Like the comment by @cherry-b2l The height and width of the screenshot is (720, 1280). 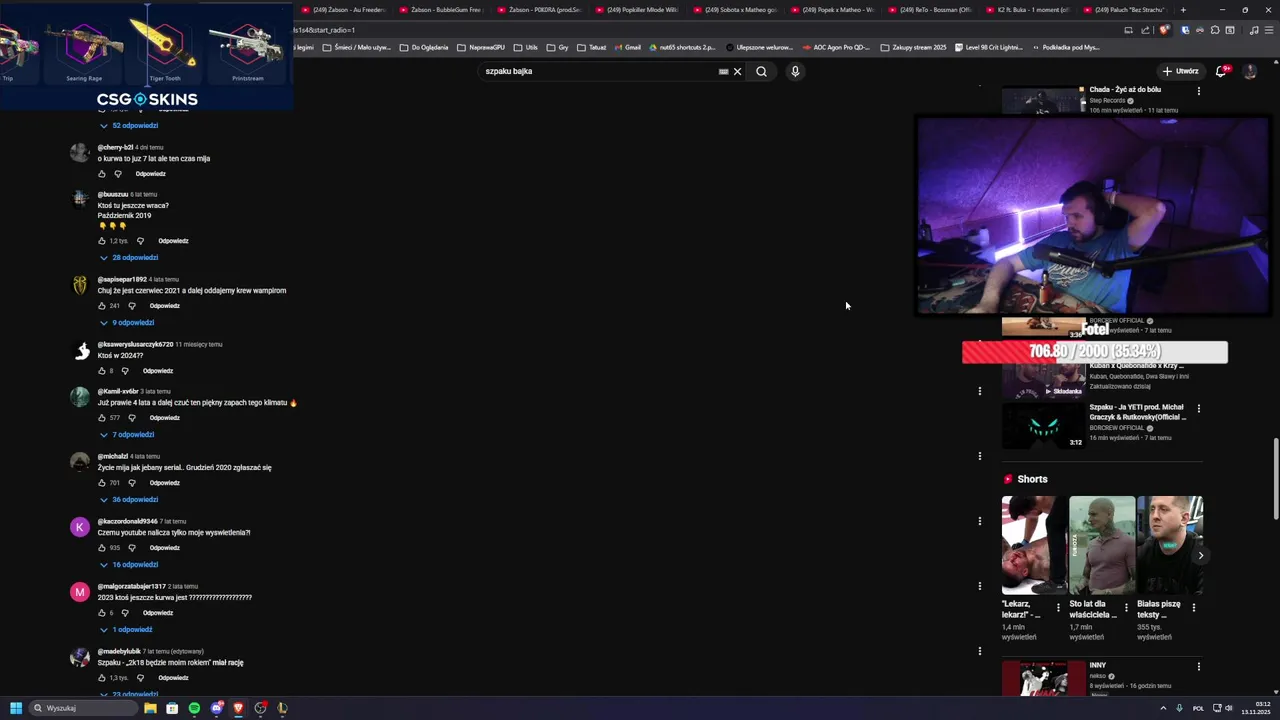point(102,174)
